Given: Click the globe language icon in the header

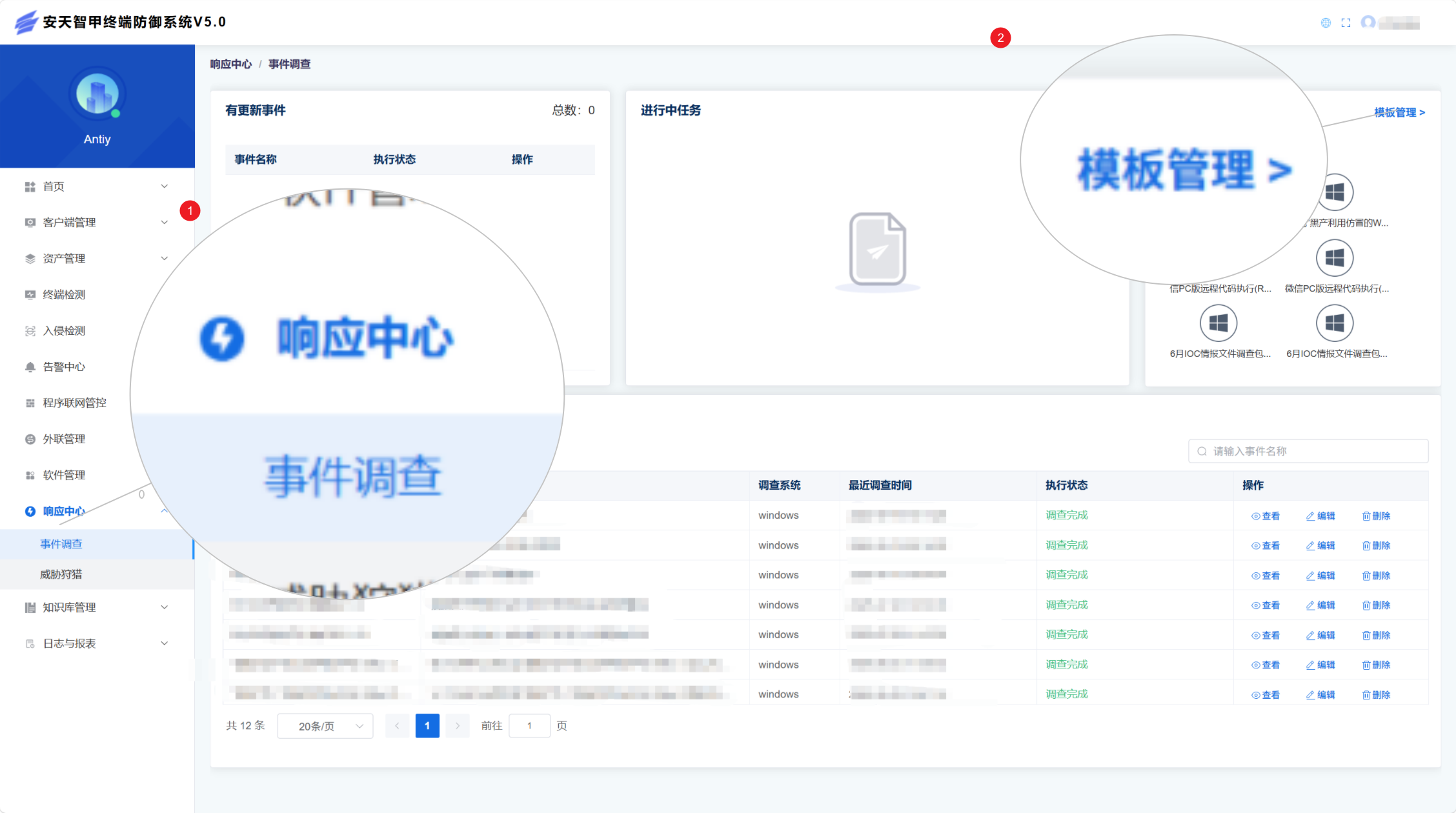Looking at the screenshot, I should coord(1326,23).
